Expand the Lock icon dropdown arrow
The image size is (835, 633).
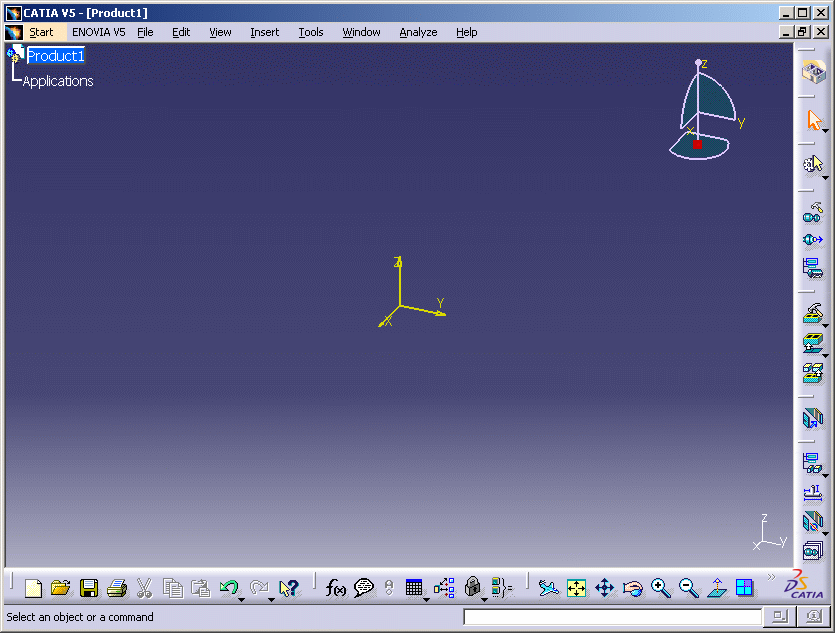(x=484, y=600)
